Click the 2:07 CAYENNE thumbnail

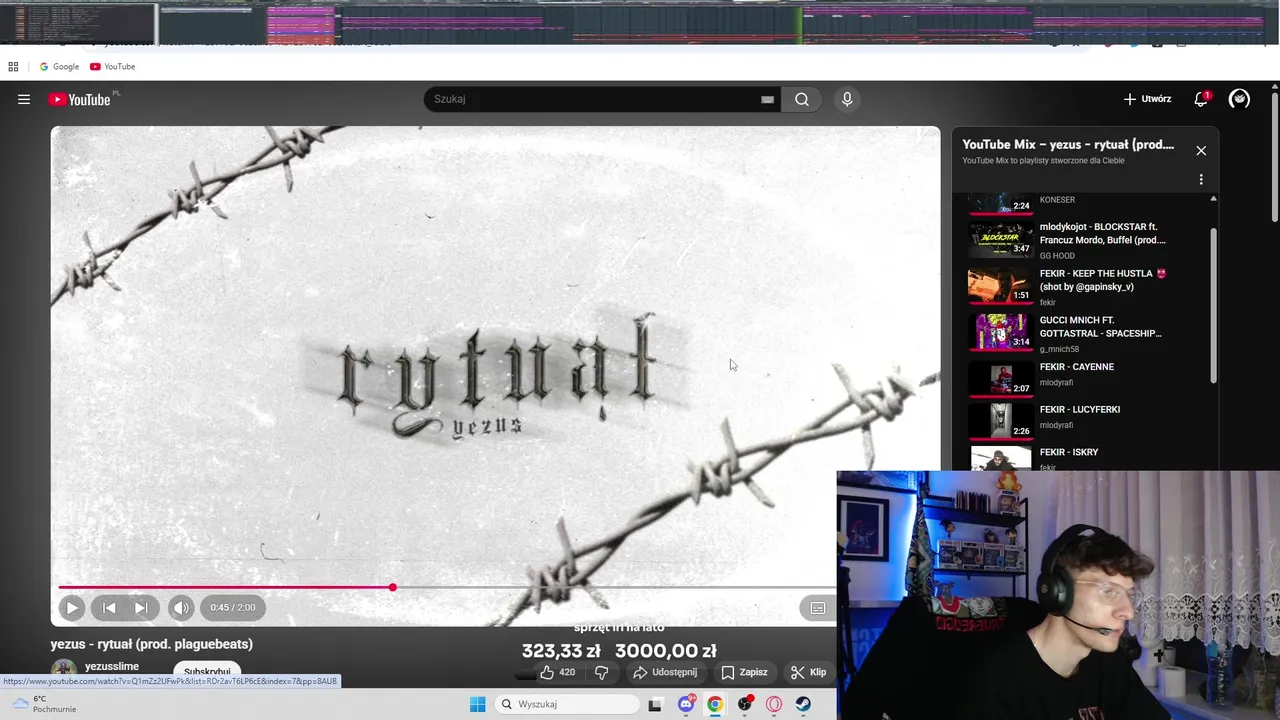pyautogui.click(x=1001, y=378)
